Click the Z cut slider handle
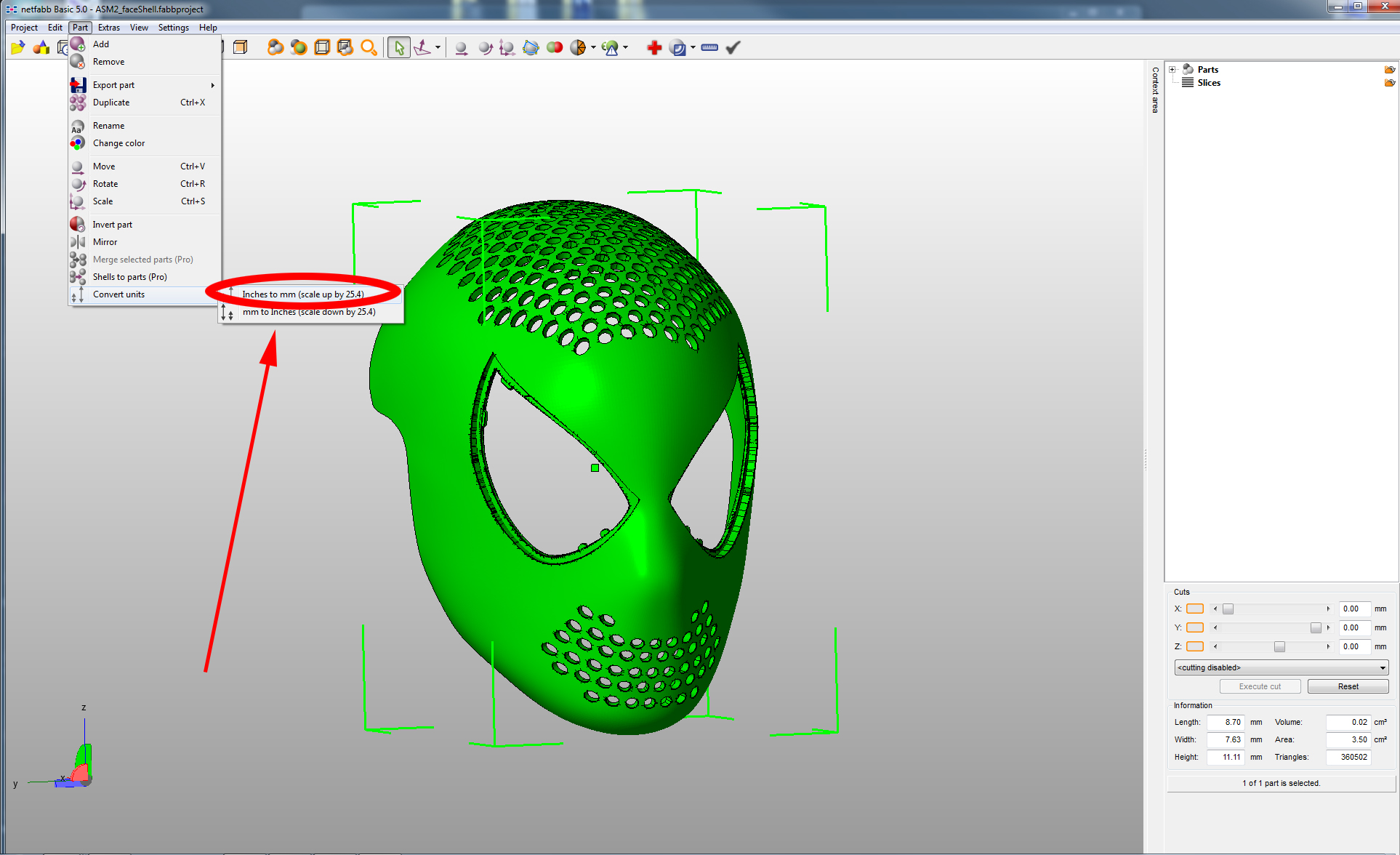This screenshot has width=1400, height=855. tap(1279, 646)
